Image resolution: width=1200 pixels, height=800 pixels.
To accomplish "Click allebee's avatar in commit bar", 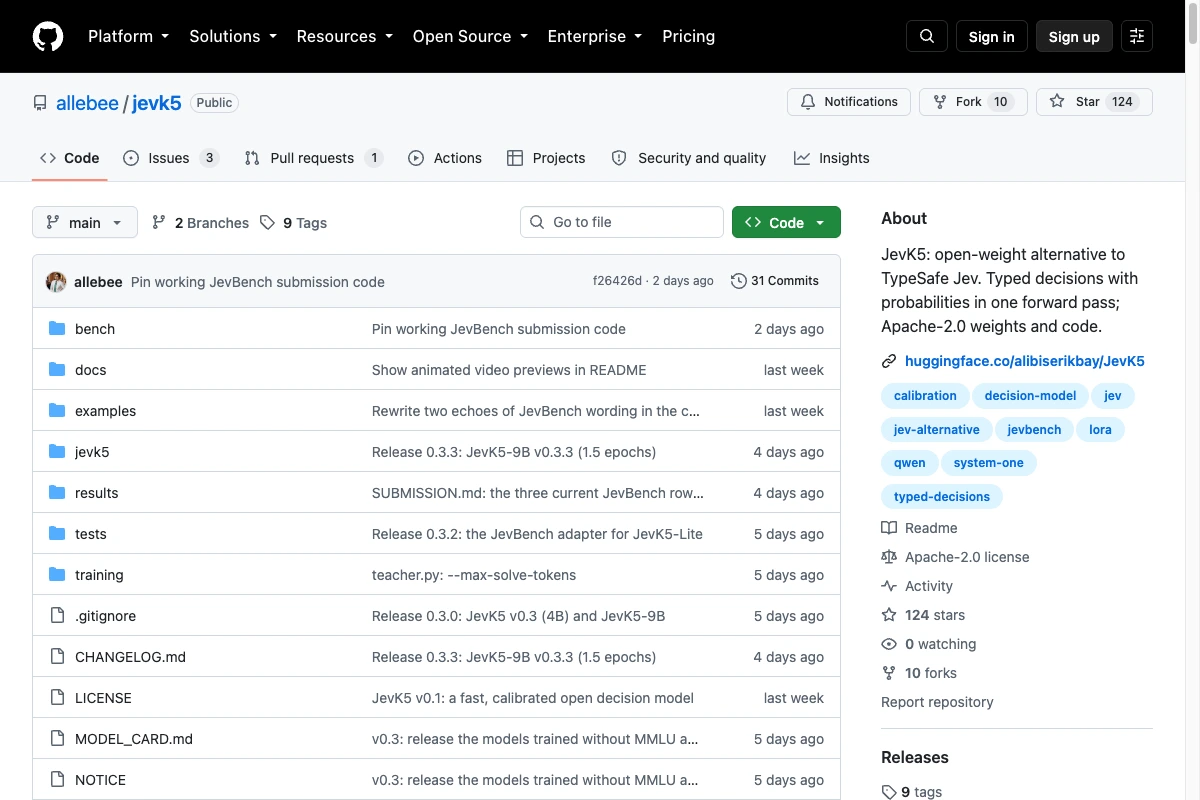I will tap(56, 282).
